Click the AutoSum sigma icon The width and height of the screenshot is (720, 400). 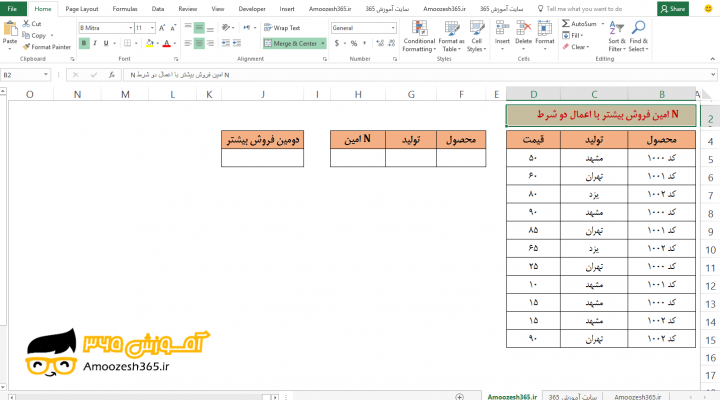point(566,23)
